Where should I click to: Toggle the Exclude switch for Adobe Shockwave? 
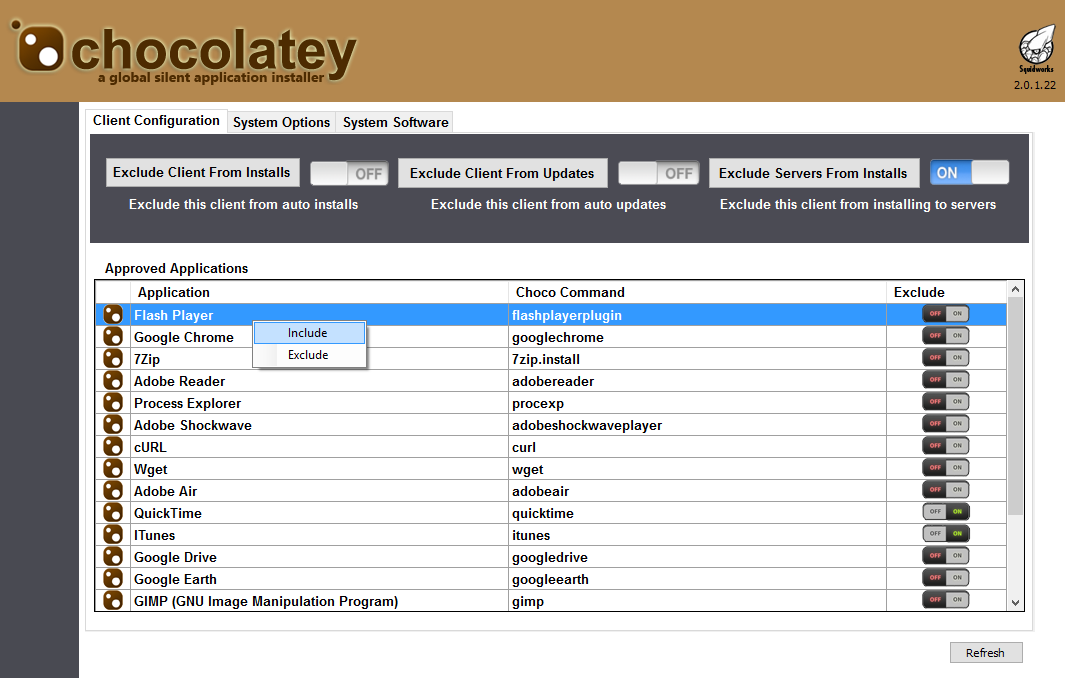(945, 423)
